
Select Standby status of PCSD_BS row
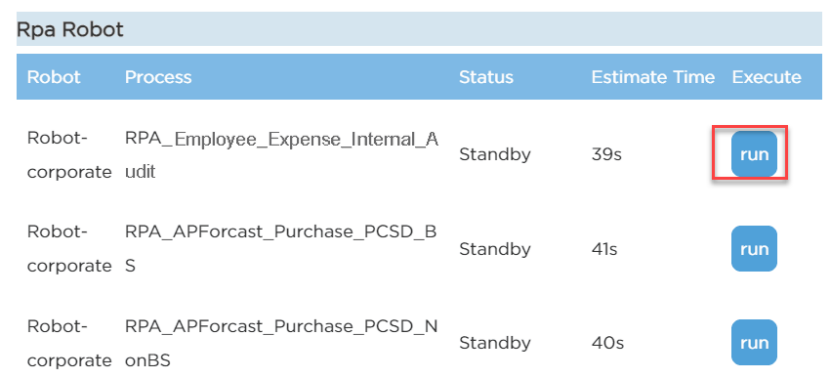coord(494,249)
